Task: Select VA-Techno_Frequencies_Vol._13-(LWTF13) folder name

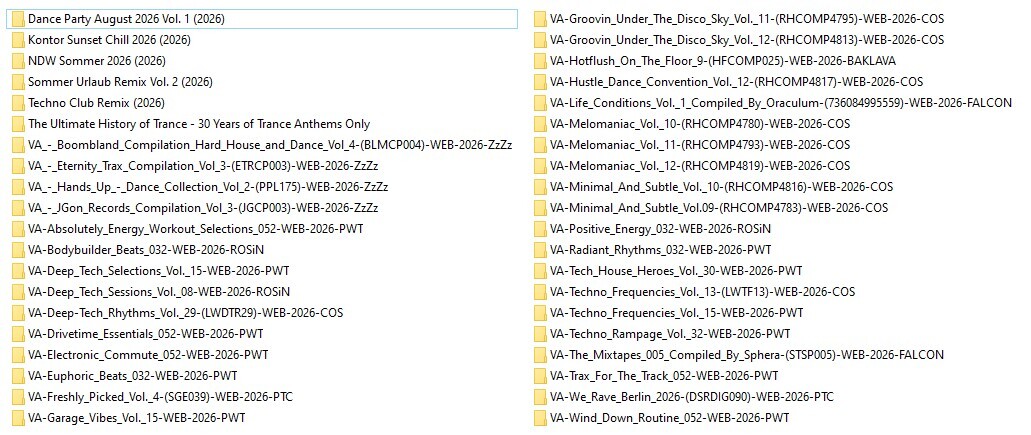Action: pyautogui.click(x=703, y=292)
